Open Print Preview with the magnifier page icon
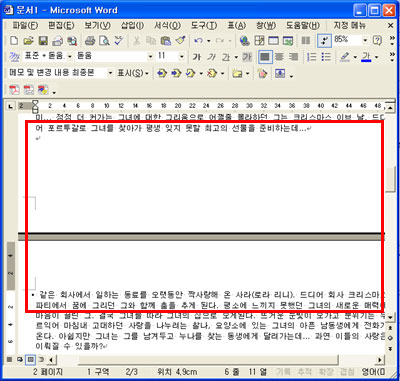This screenshot has height=381, width=400. [x=104, y=41]
